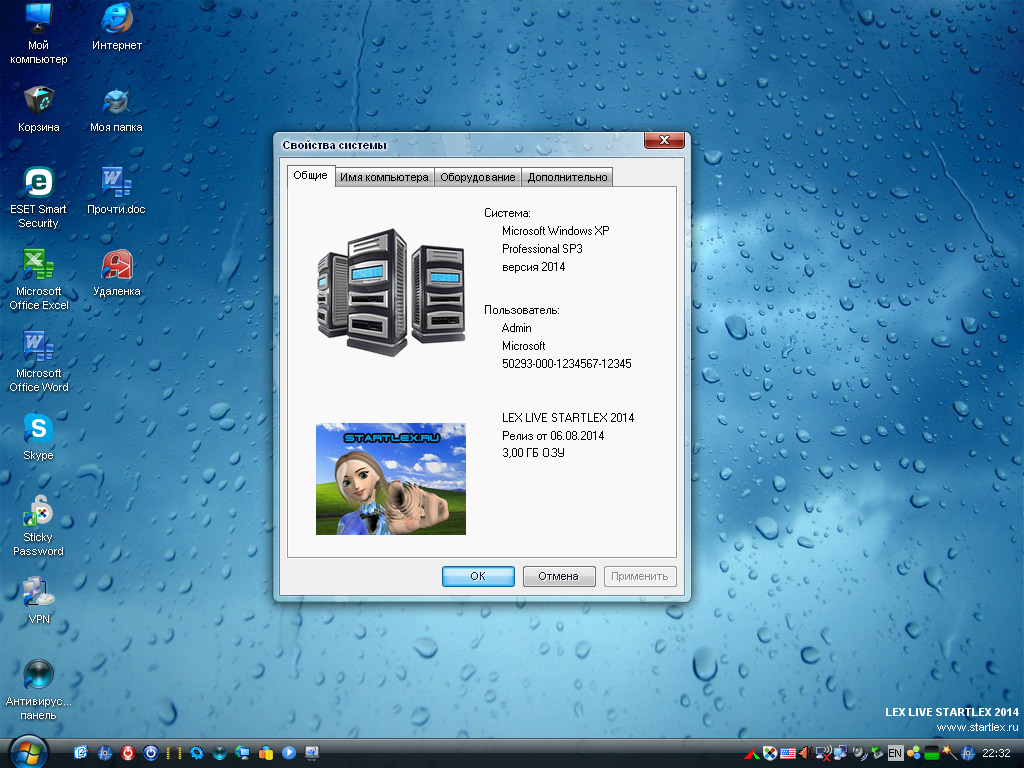Switch to the Оборудование tab
The width and height of the screenshot is (1024, 768).
(x=477, y=177)
